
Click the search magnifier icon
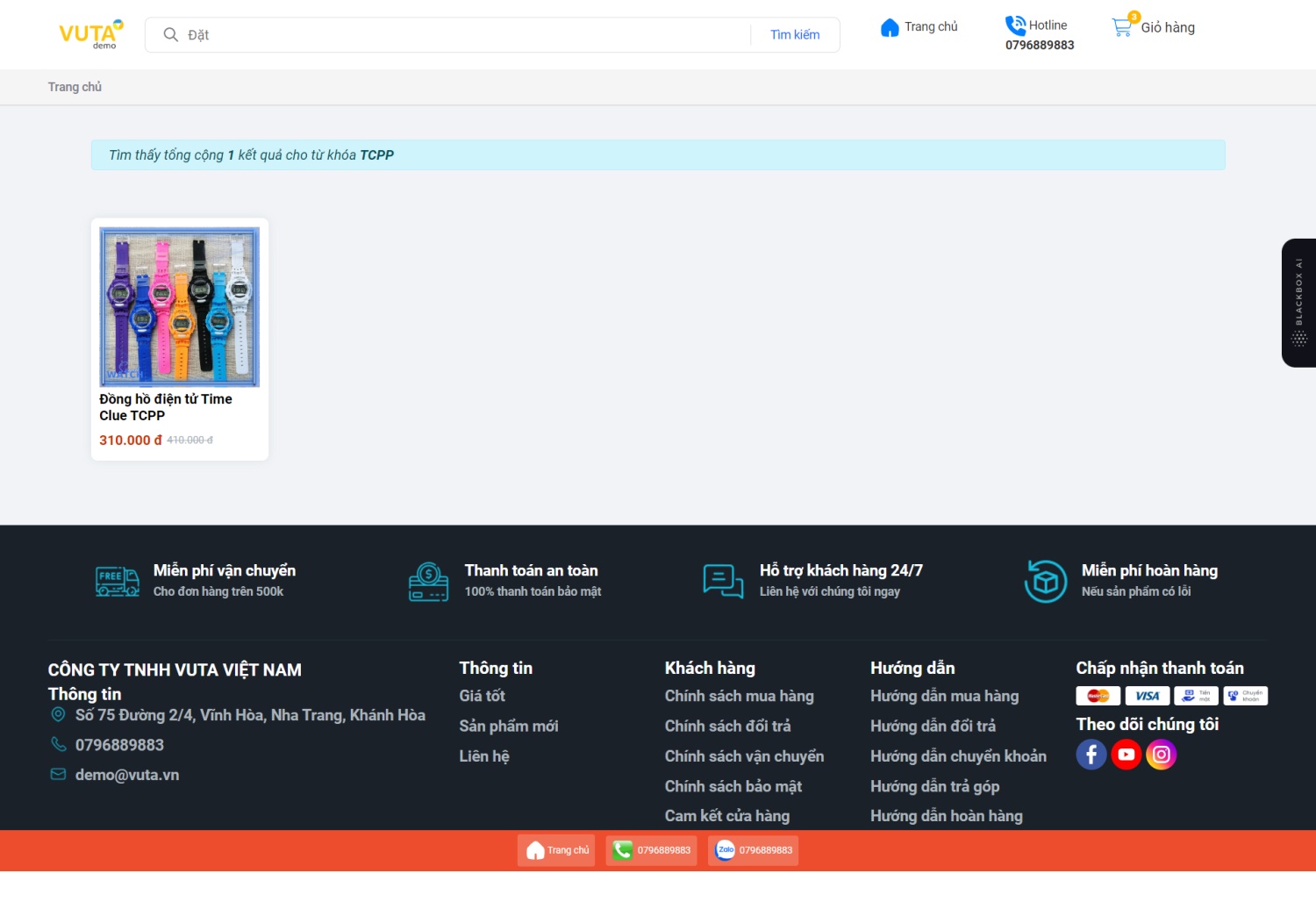(171, 34)
